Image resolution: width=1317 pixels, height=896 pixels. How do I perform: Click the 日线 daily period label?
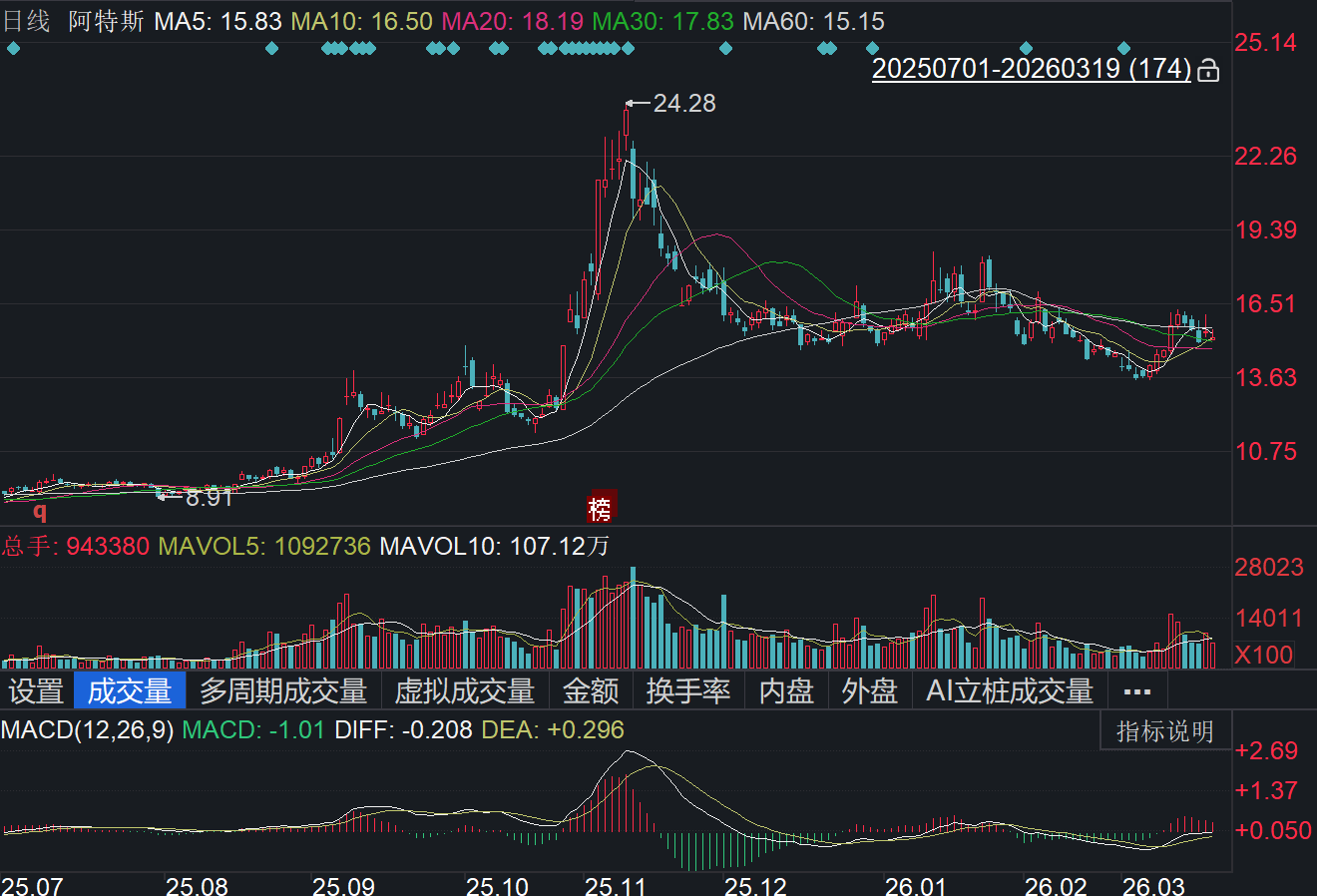[26, 21]
